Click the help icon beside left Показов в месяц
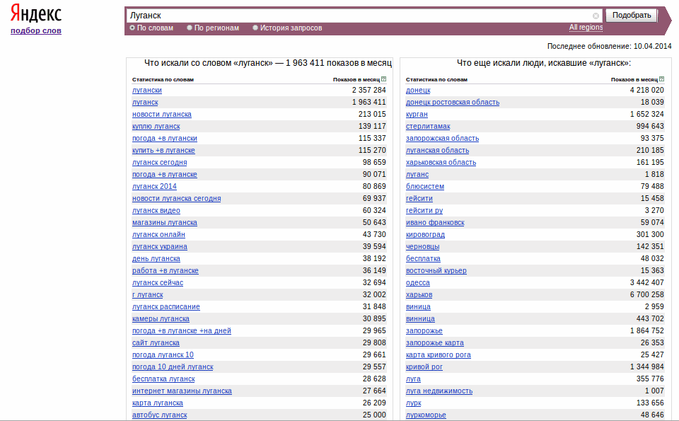Image resolution: width=679 pixels, height=421 pixels. click(384, 79)
